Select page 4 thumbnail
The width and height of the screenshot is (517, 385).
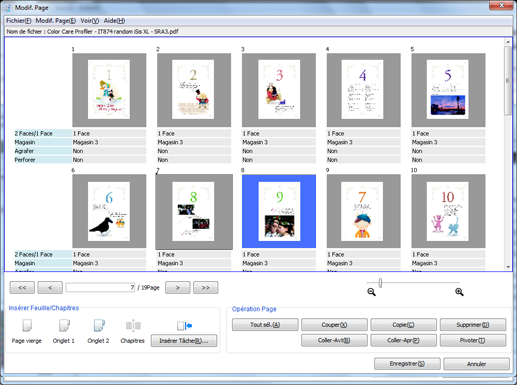[x=364, y=90]
